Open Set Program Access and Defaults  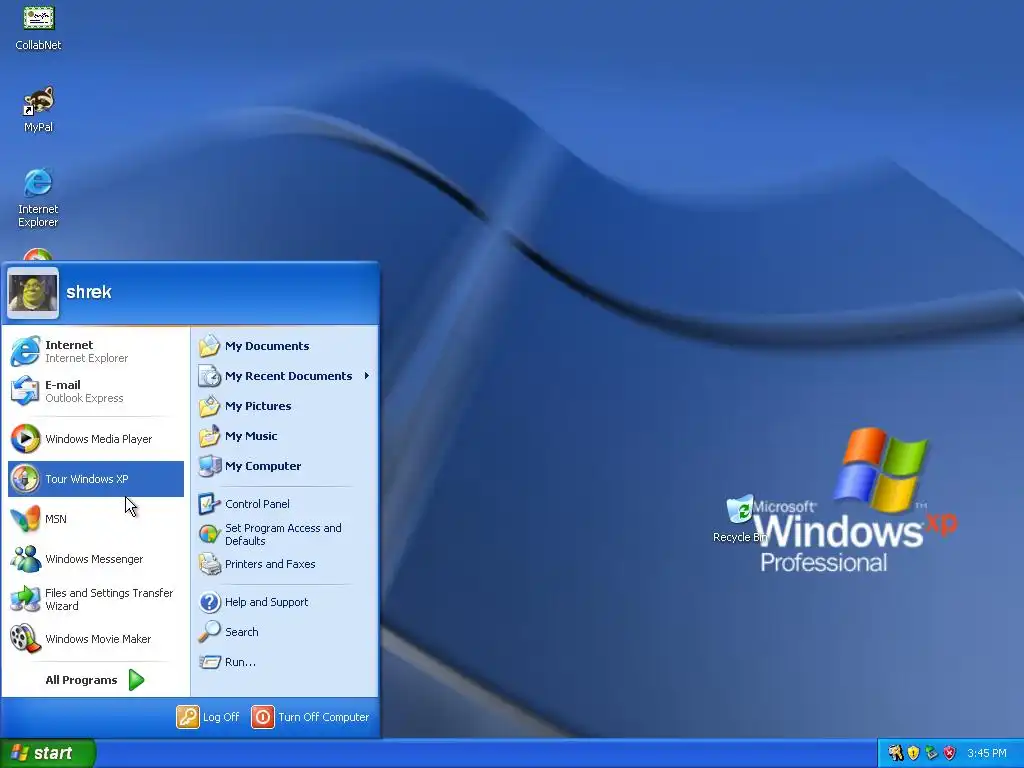click(285, 534)
